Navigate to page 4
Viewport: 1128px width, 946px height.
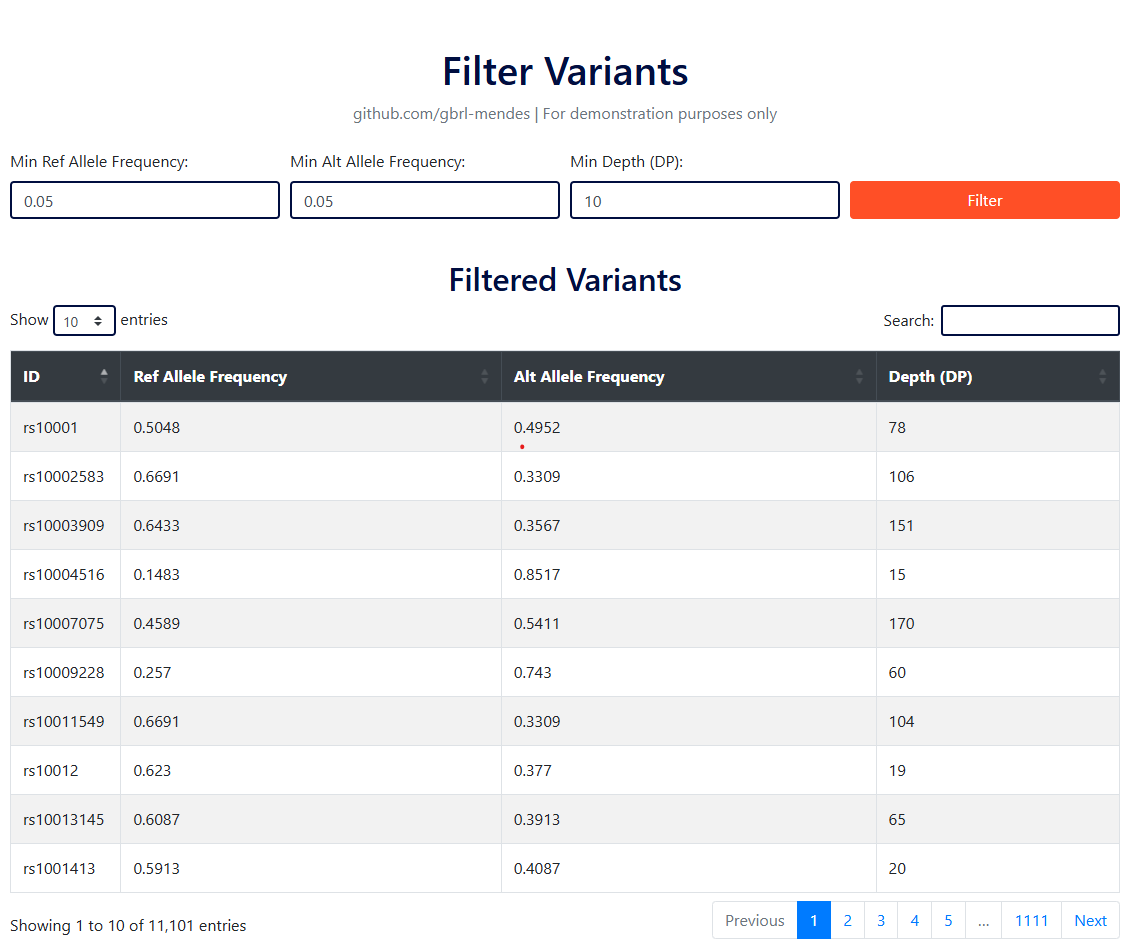[x=914, y=920]
